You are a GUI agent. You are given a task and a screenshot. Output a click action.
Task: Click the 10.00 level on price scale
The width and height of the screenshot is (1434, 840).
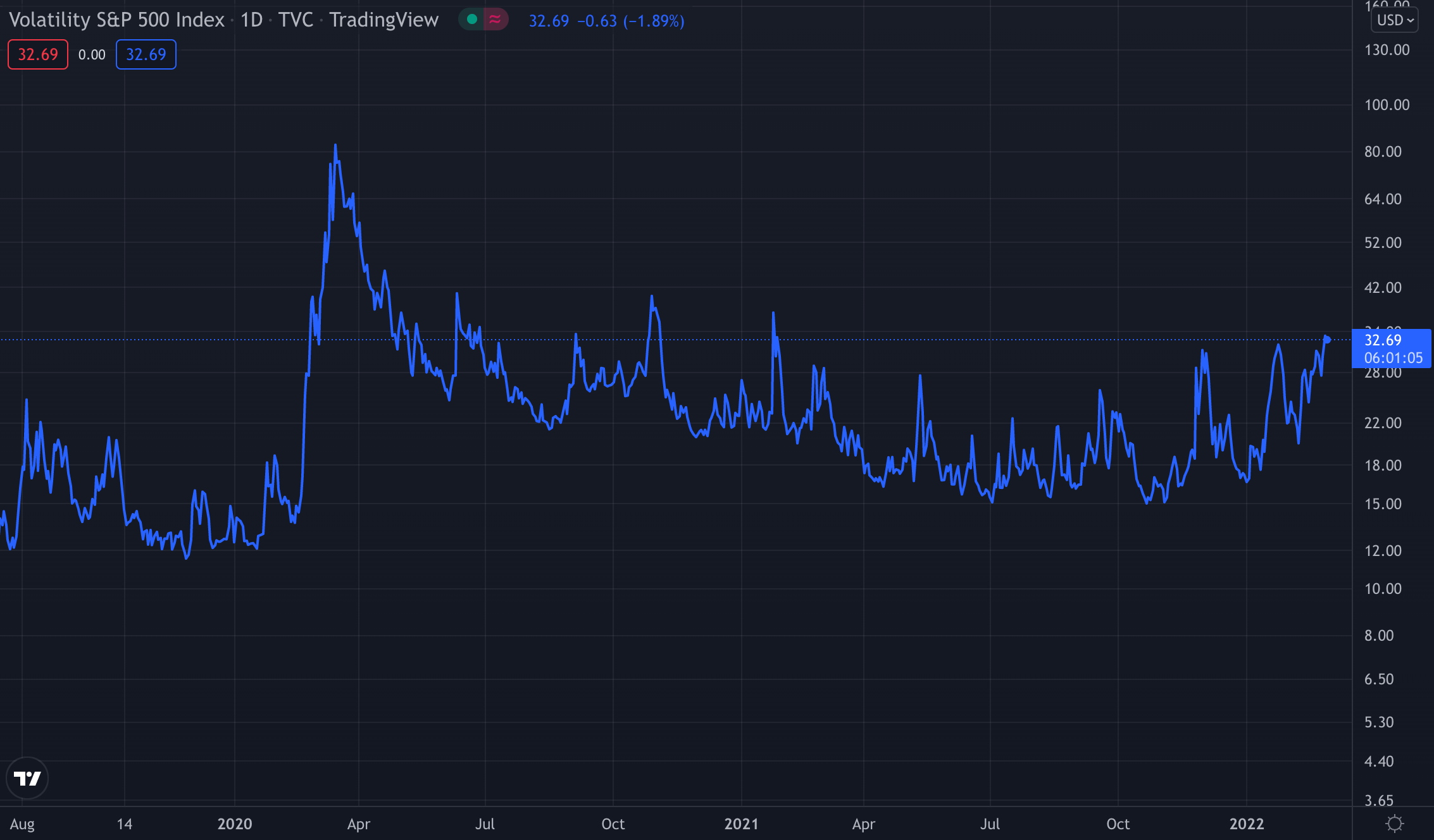click(x=1383, y=589)
